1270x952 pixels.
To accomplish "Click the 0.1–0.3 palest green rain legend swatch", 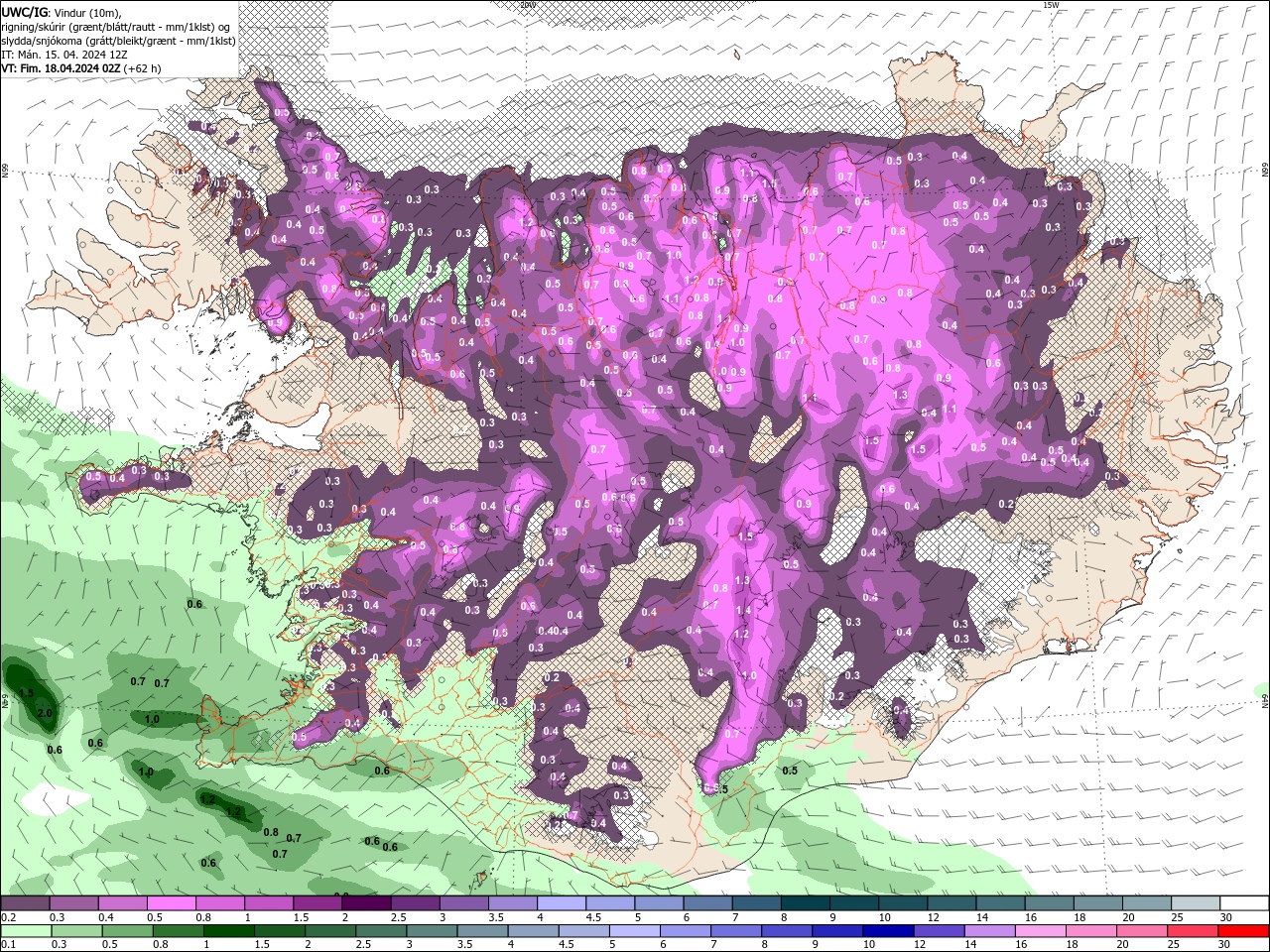I will click(26, 931).
